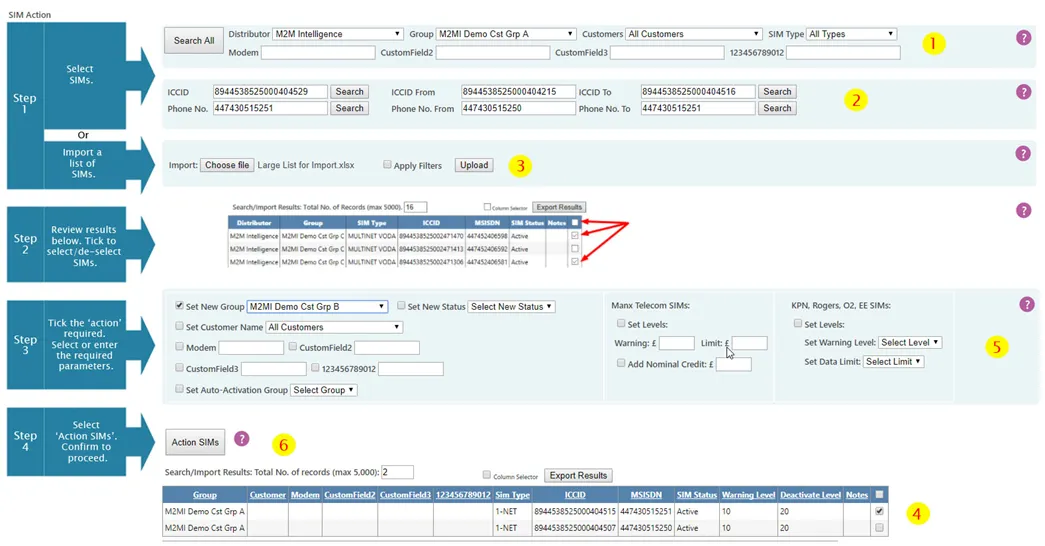The width and height of the screenshot is (1045, 546).
Task: Sort bottom table by Deactivate Level column
Action: pyautogui.click(x=810, y=495)
